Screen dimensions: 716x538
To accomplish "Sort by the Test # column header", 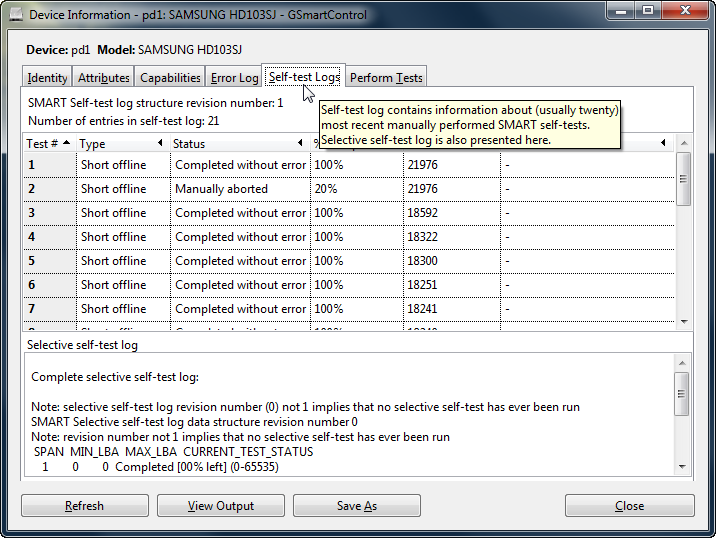I will [49, 143].
